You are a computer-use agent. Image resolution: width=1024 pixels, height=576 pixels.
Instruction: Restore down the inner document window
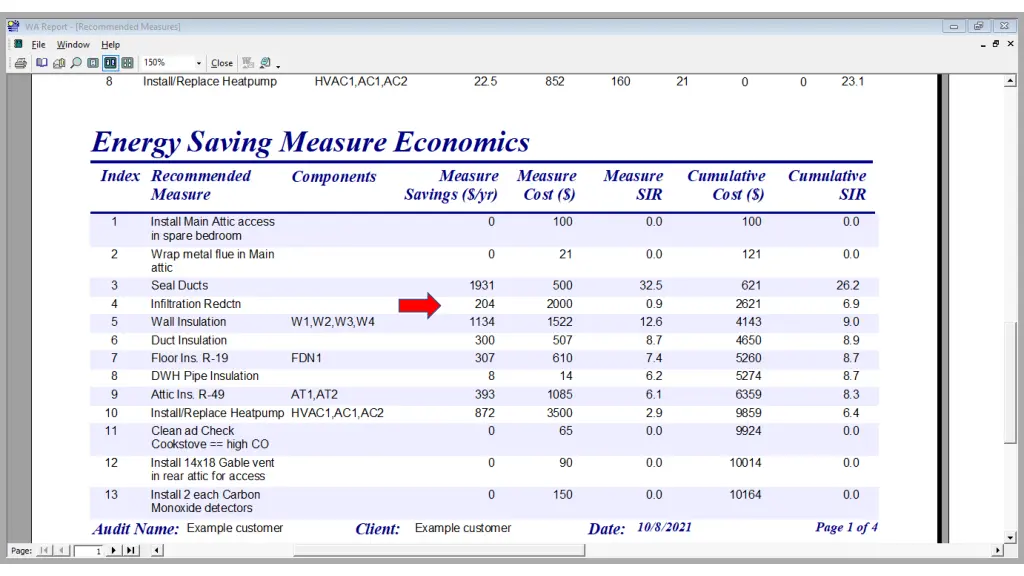996,44
